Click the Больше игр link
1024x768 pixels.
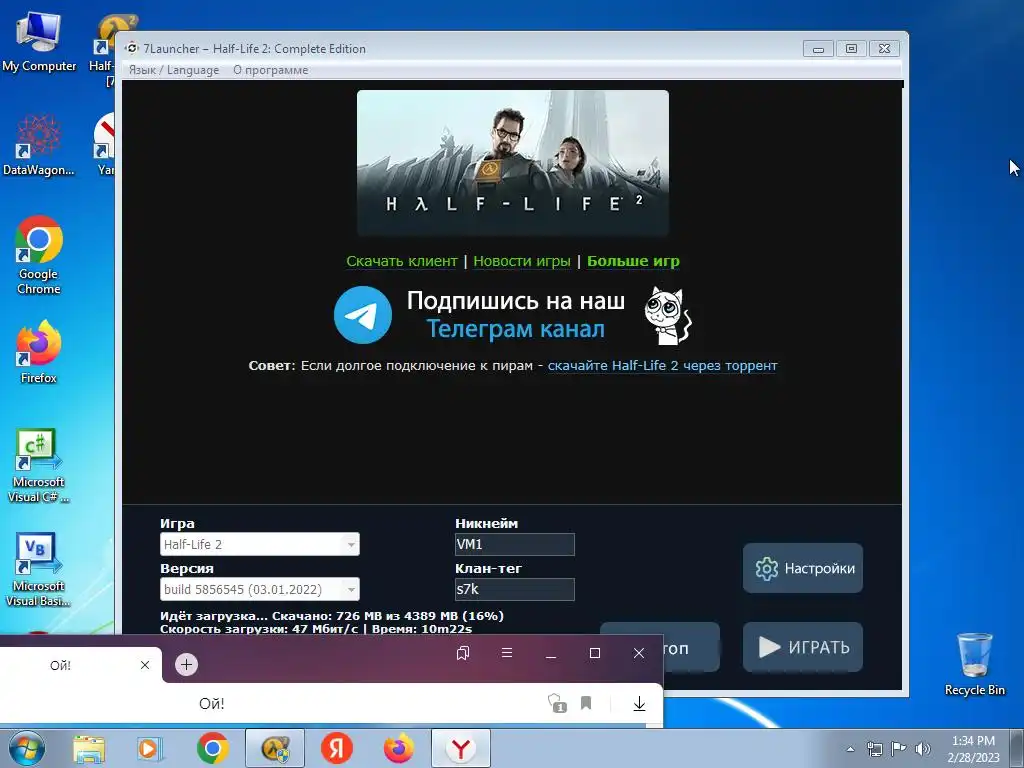pos(633,261)
